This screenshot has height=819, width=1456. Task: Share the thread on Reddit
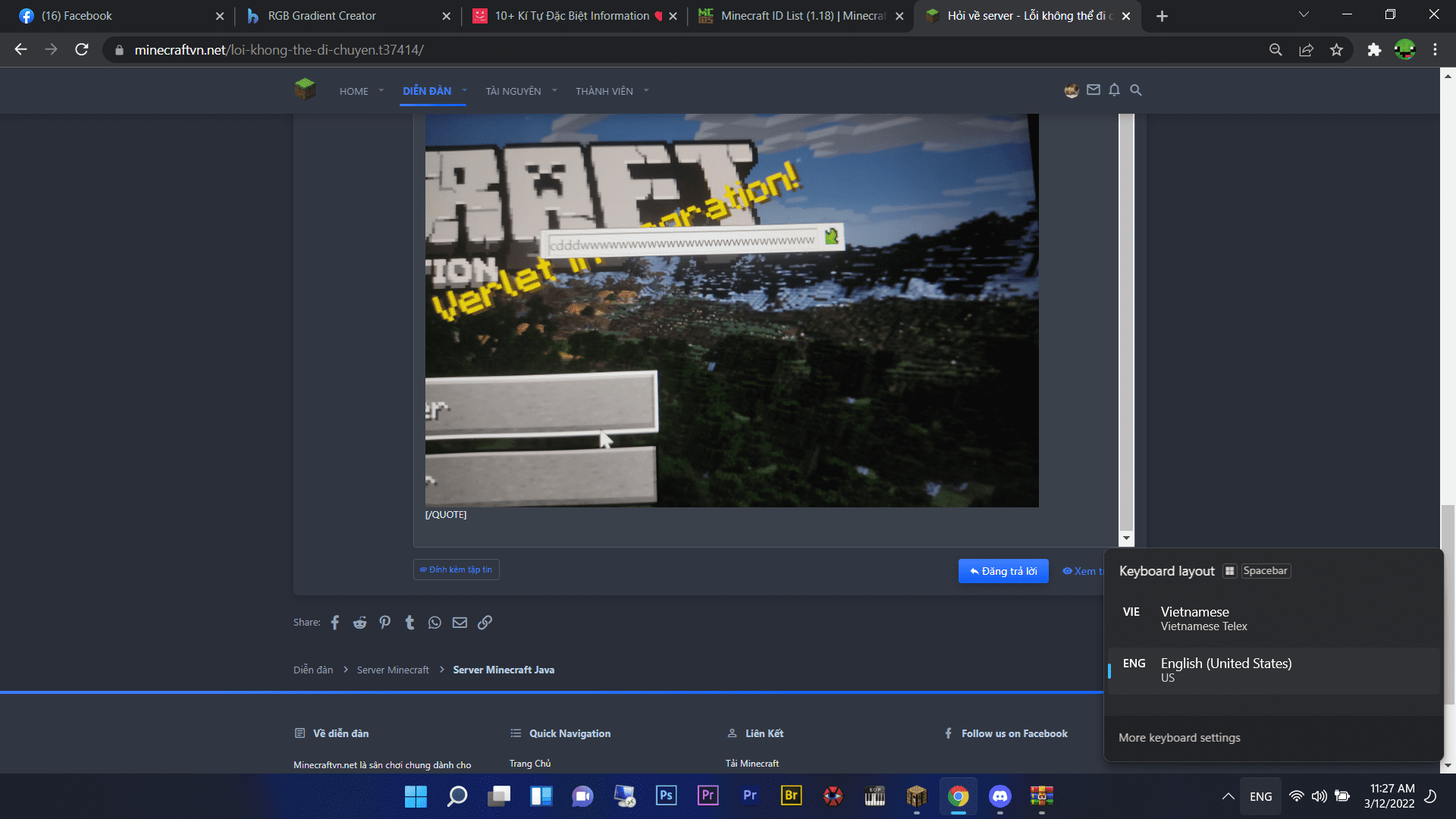tap(359, 623)
